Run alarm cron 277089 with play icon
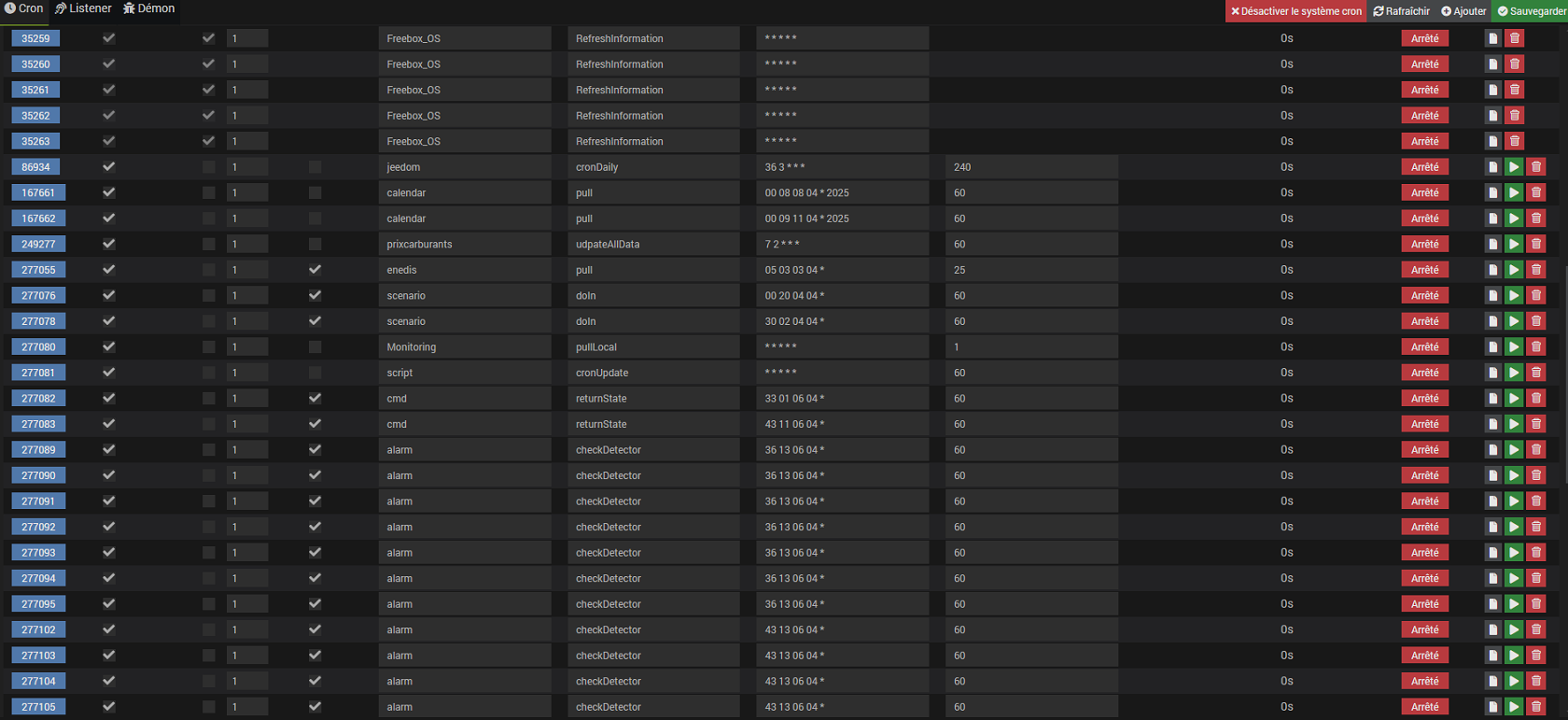The image size is (1568, 720). [1514, 449]
